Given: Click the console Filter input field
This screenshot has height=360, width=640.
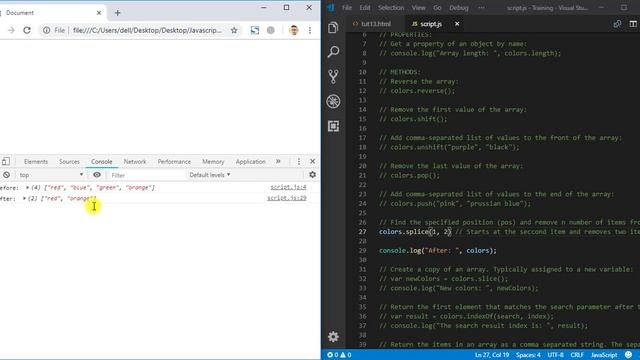Looking at the screenshot, I should point(147,175).
